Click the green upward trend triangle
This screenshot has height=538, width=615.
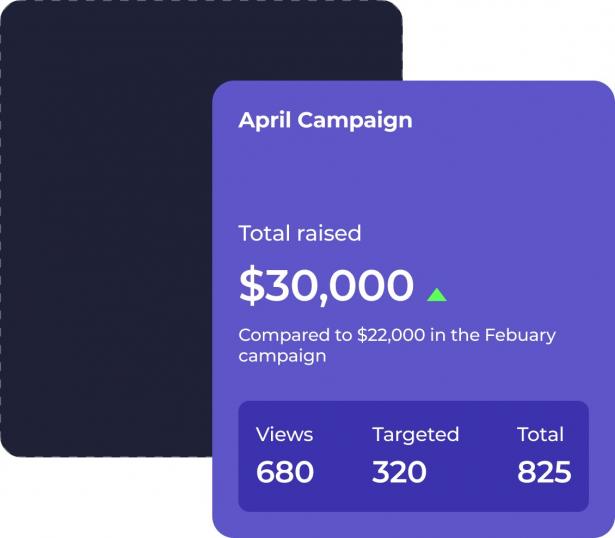(437, 294)
